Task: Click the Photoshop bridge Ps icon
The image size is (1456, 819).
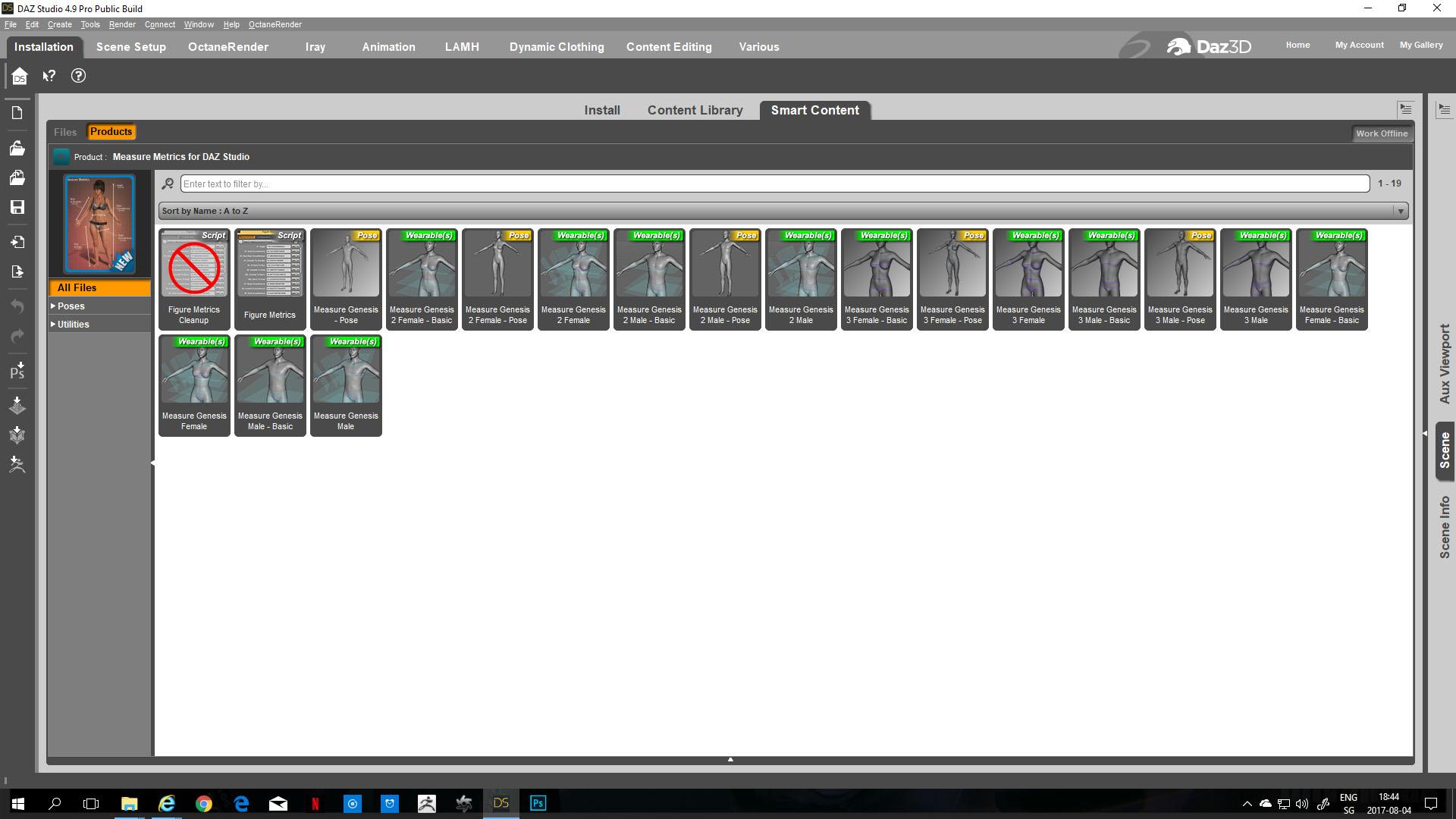Action: [17, 370]
